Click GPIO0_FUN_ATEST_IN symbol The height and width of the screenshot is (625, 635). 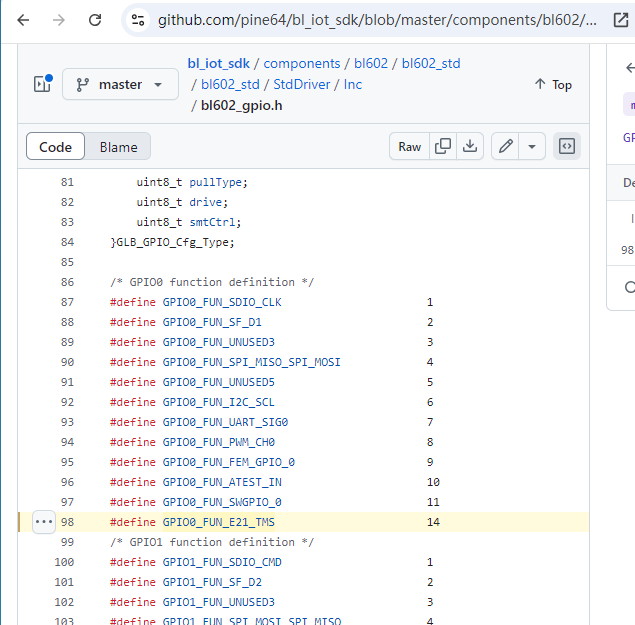pyautogui.click(x=222, y=482)
